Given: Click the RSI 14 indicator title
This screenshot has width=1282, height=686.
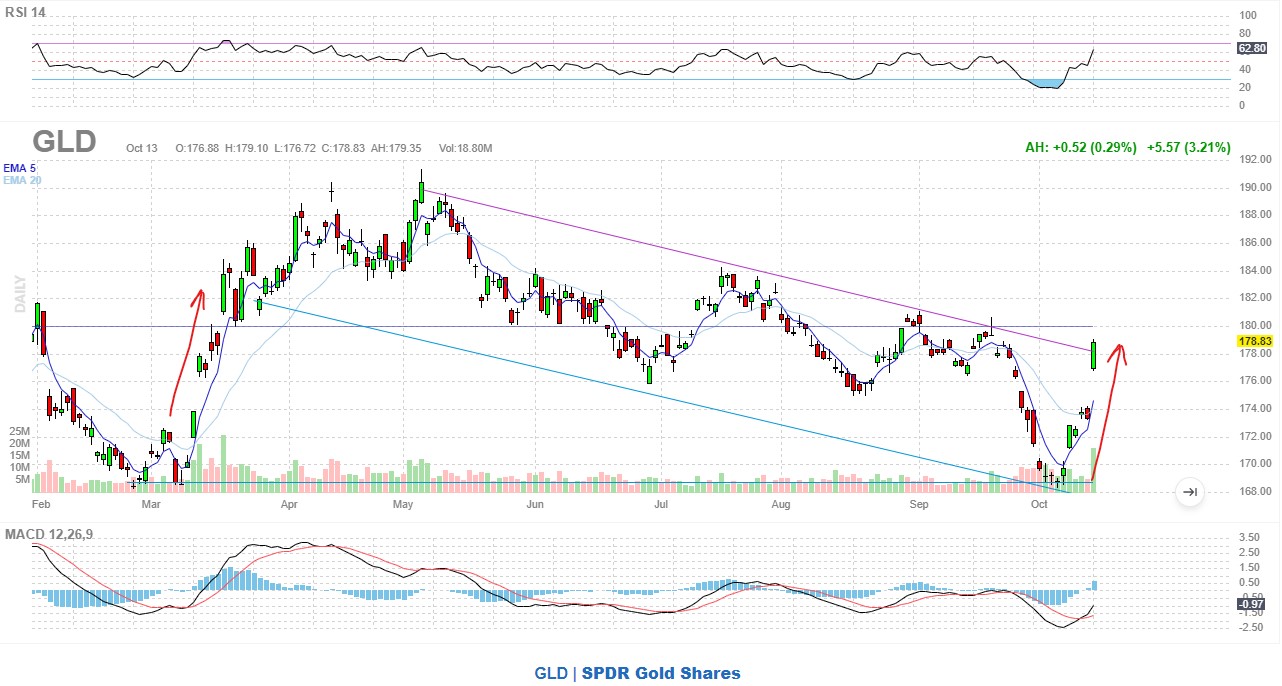Looking at the screenshot, I should click(x=28, y=13).
